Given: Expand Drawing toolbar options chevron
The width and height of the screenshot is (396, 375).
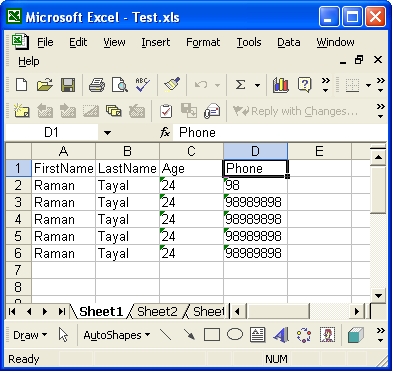Looking at the screenshot, I should (x=381, y=335).
